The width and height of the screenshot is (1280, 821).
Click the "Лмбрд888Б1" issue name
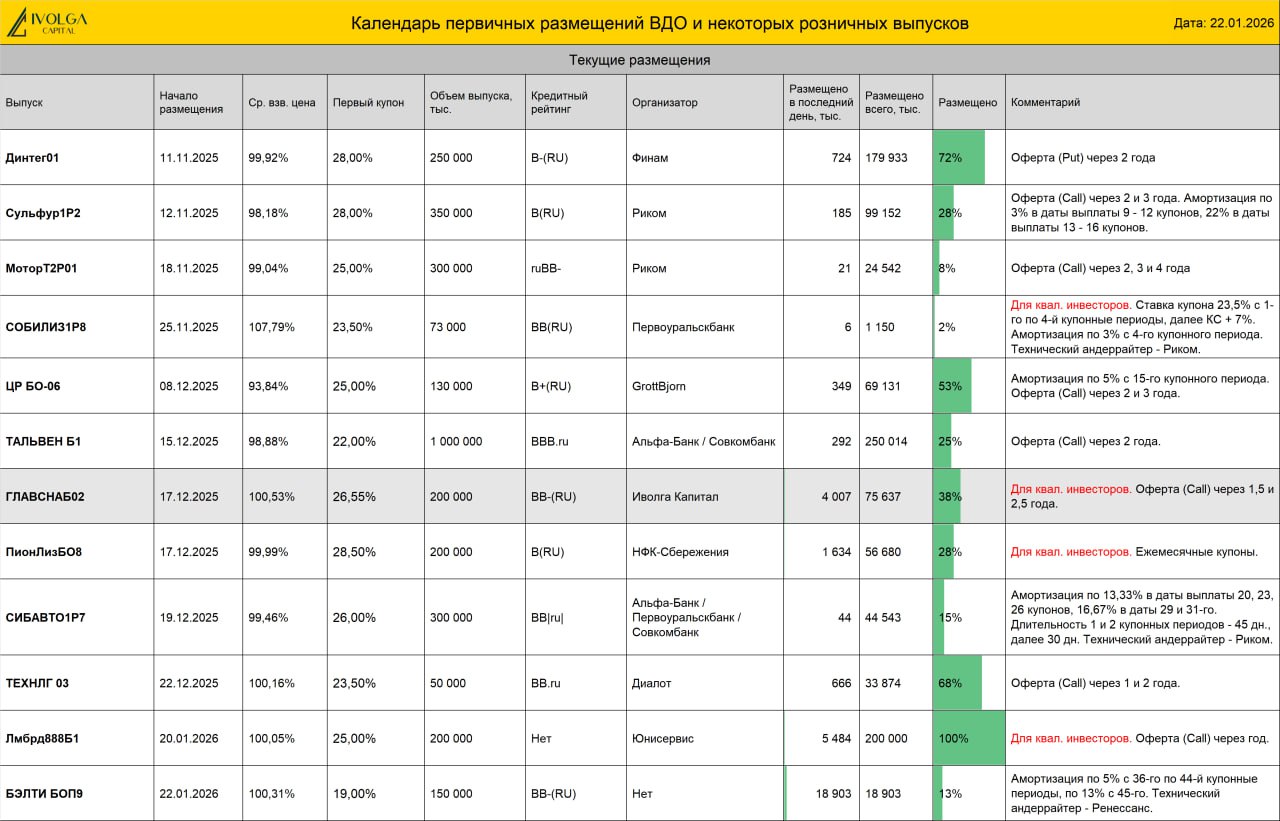click(42, 738)
